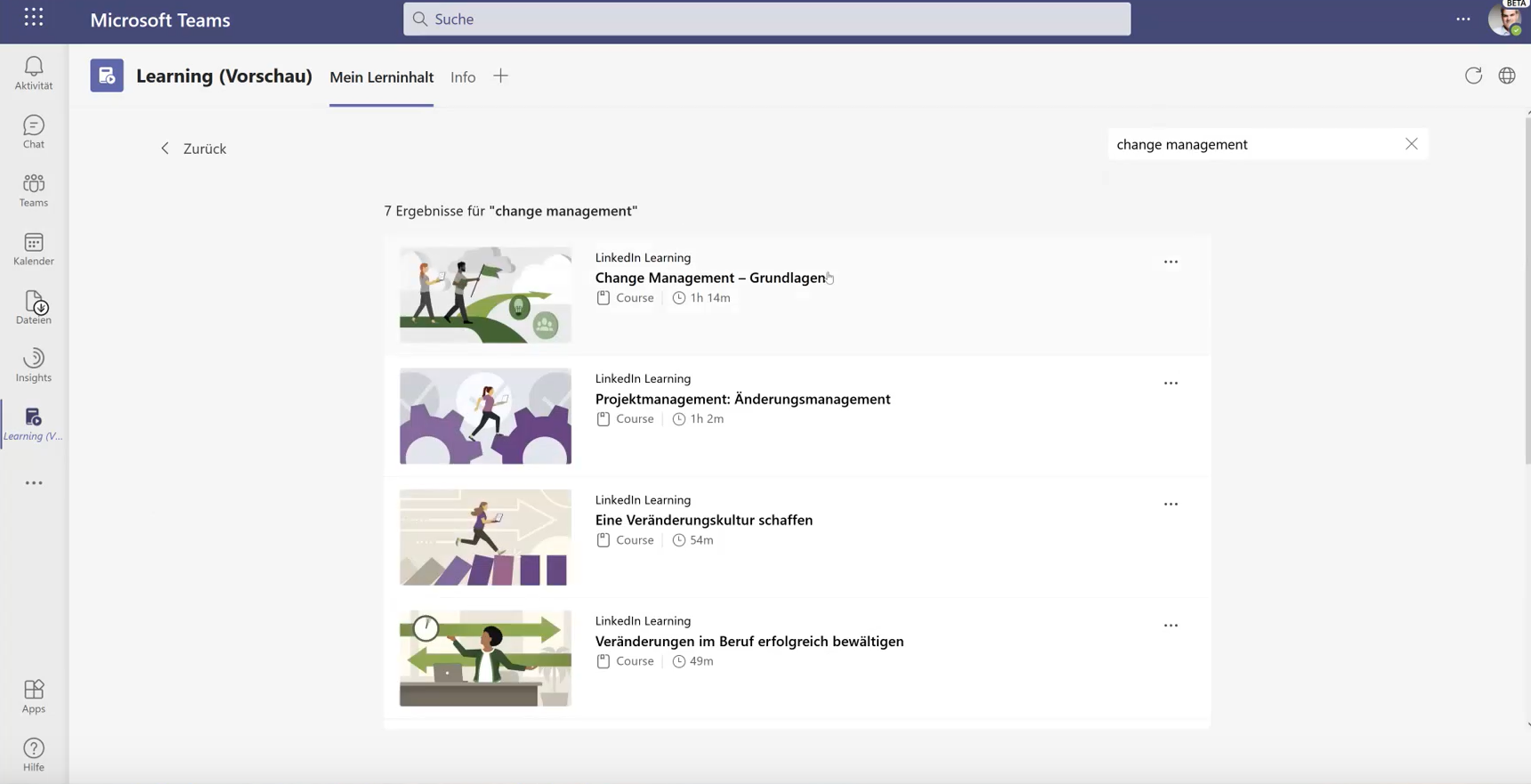Click the search magnifier icon
The image size is (1531, 784).
click(420, 19)
